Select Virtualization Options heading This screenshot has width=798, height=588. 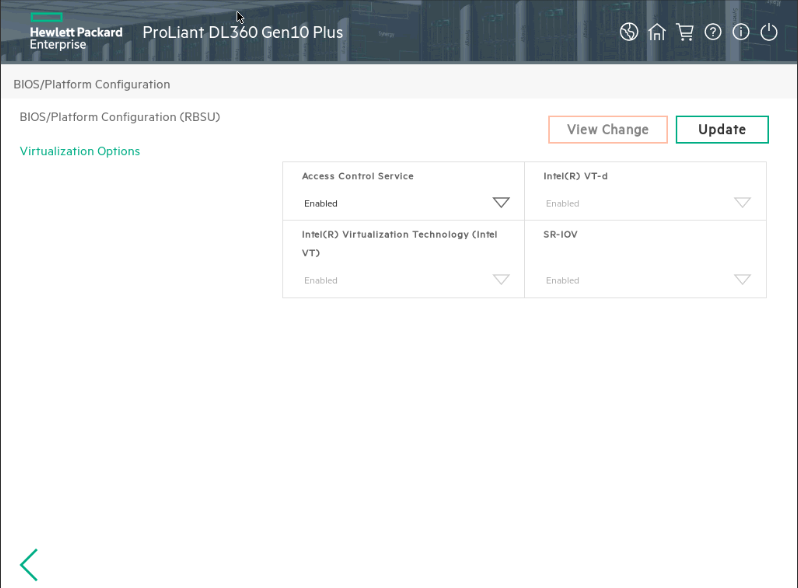click(80, 151)
